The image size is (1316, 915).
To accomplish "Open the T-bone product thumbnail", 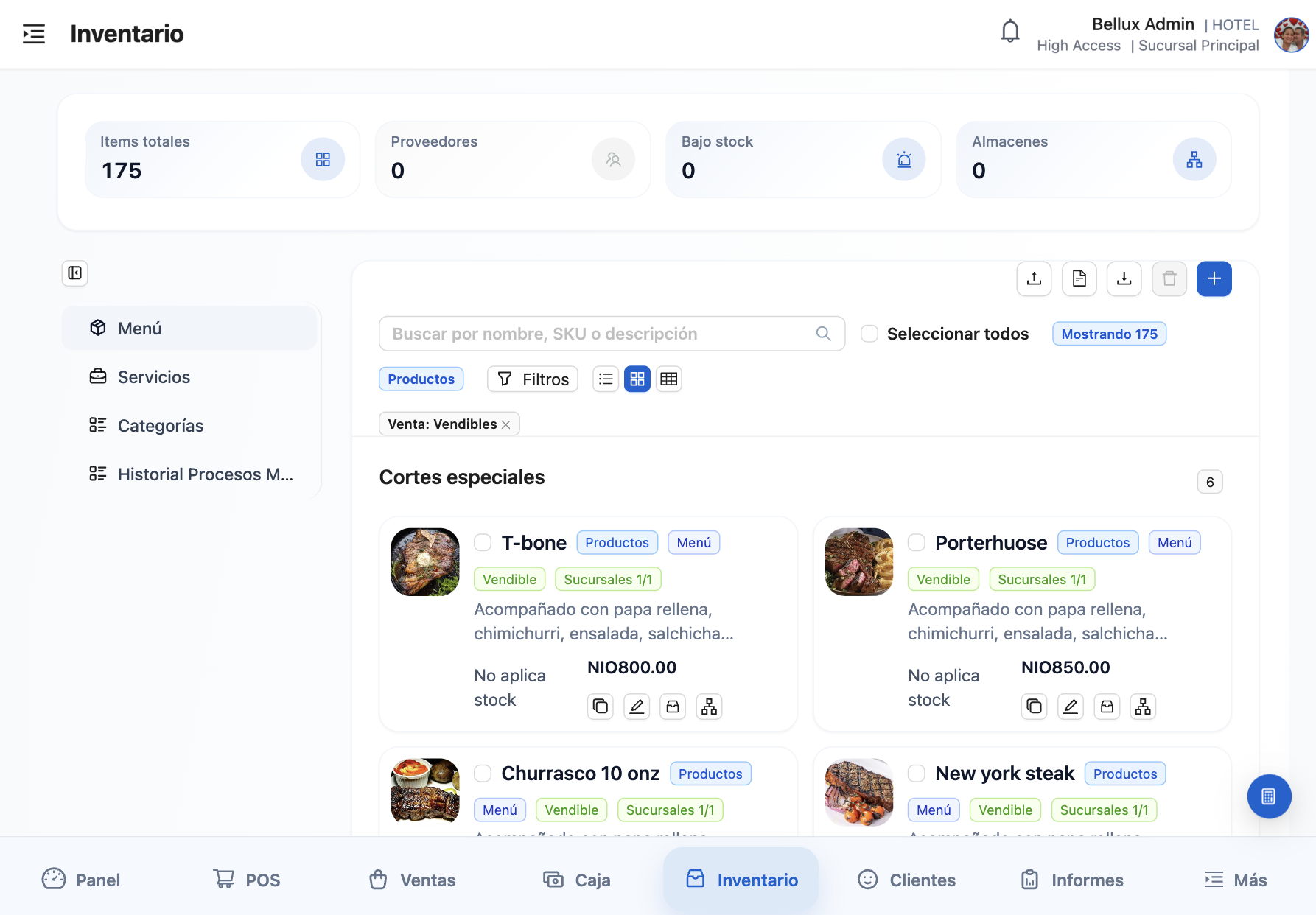I will point(425,562).
